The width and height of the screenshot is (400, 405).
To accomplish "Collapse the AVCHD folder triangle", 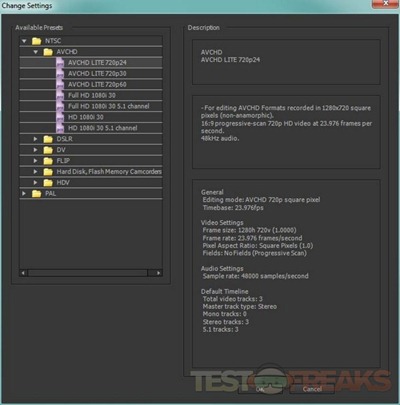I will [35, 52].
